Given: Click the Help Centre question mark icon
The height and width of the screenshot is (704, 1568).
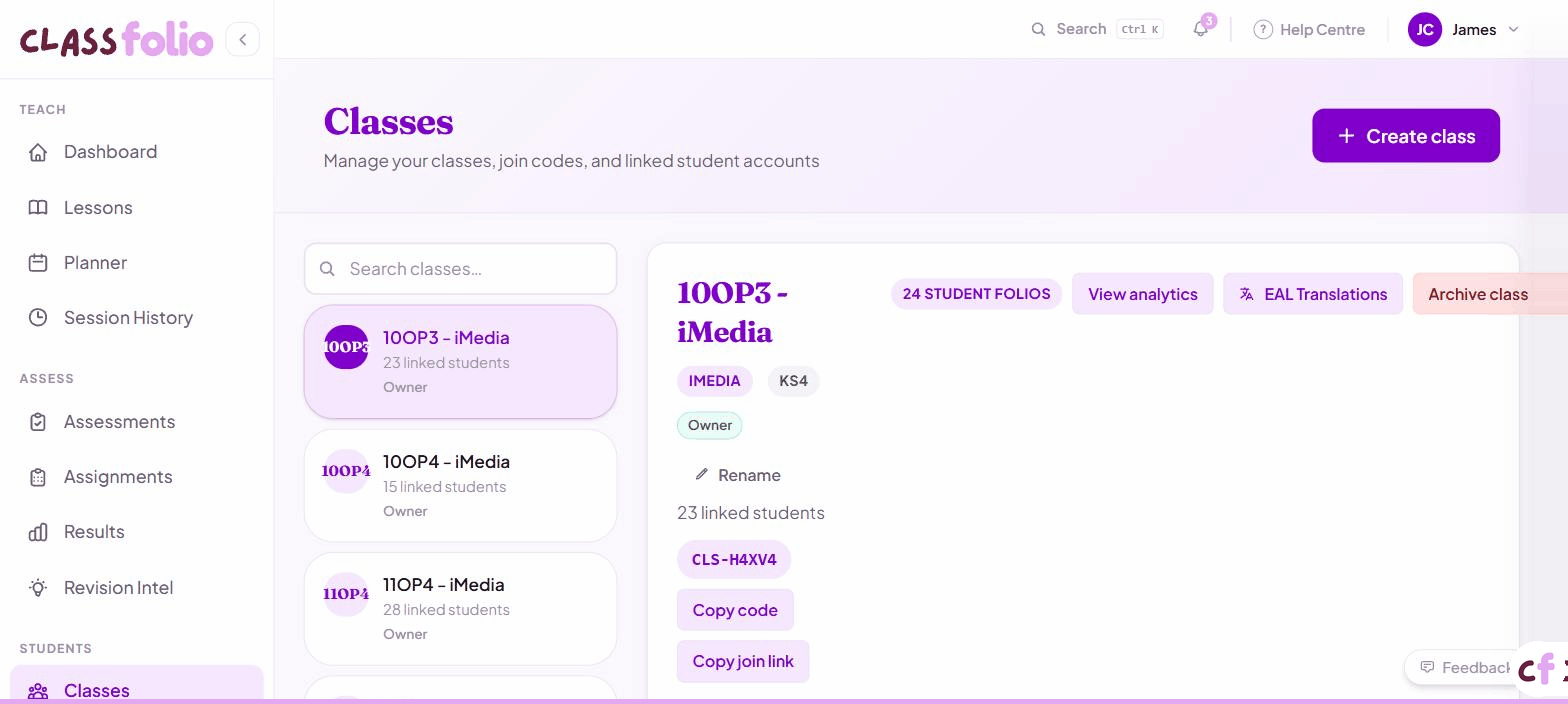Looking at the screenshot, I should point(1263,30).
